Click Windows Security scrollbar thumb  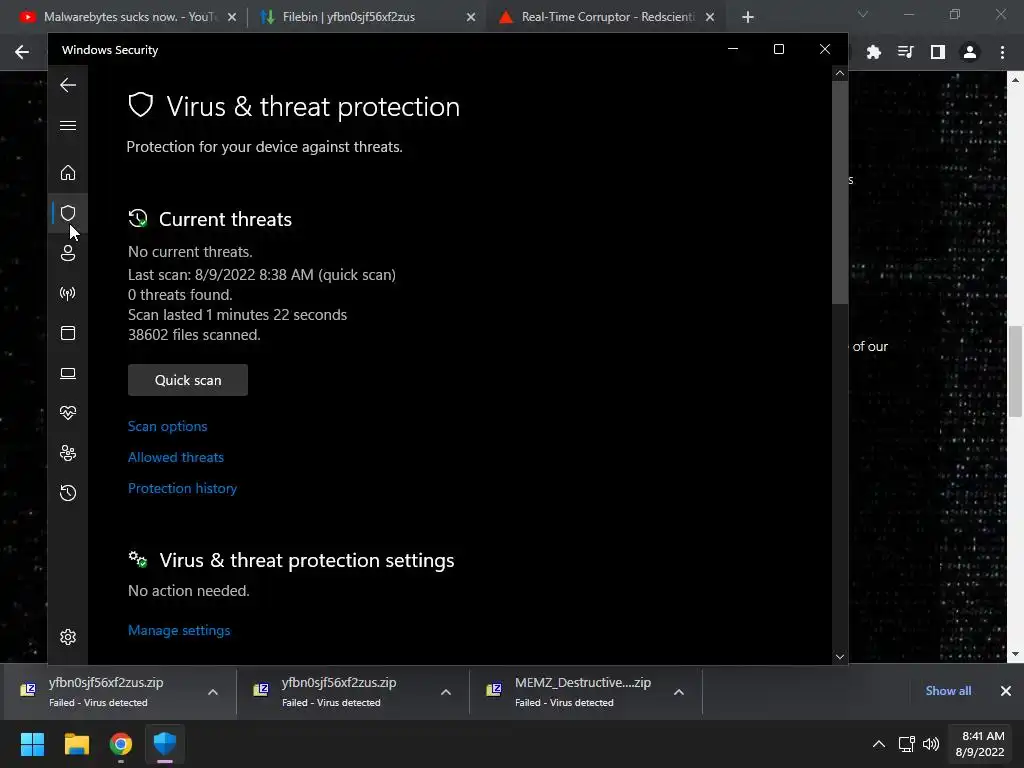(x=840, y=193)
